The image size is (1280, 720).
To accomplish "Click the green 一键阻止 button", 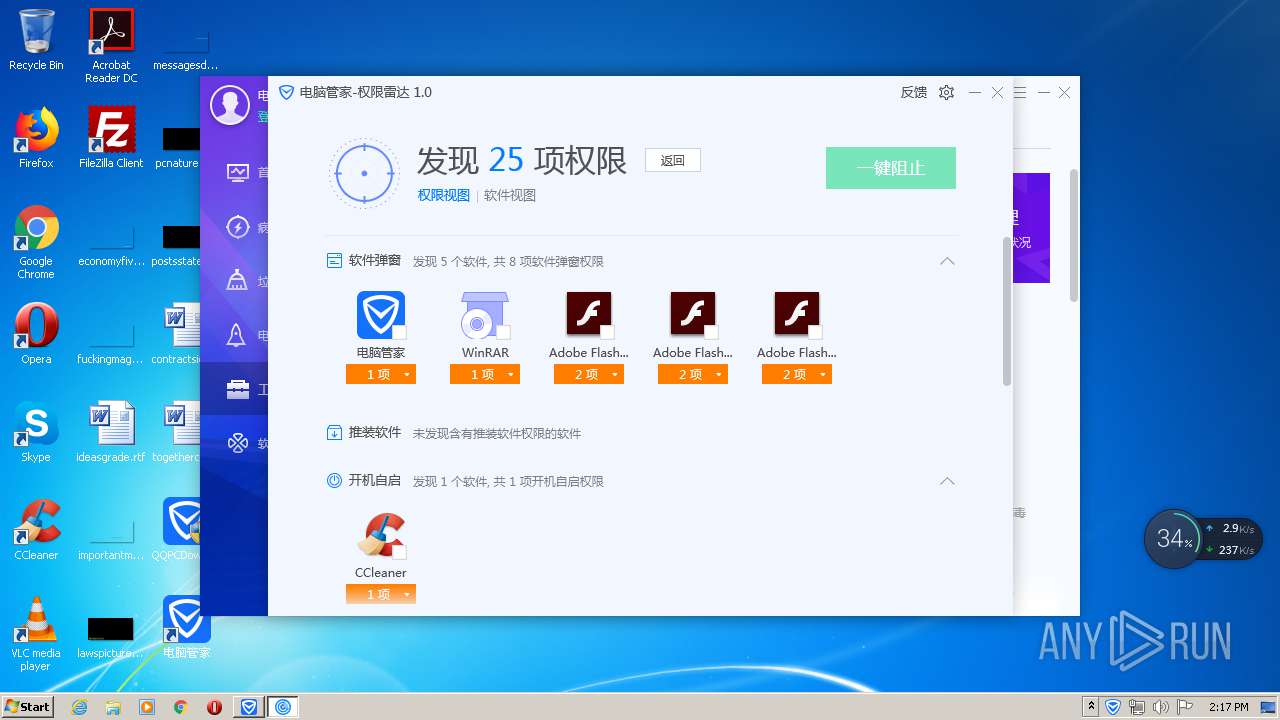I will click(x=891, y=168).
